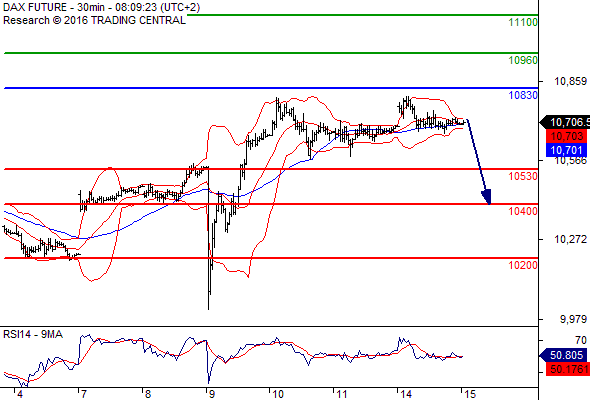The height and width of the screenshot is (400, 590).
Task: Click the 10200 support level label
Action: click(x=523, y=265)
